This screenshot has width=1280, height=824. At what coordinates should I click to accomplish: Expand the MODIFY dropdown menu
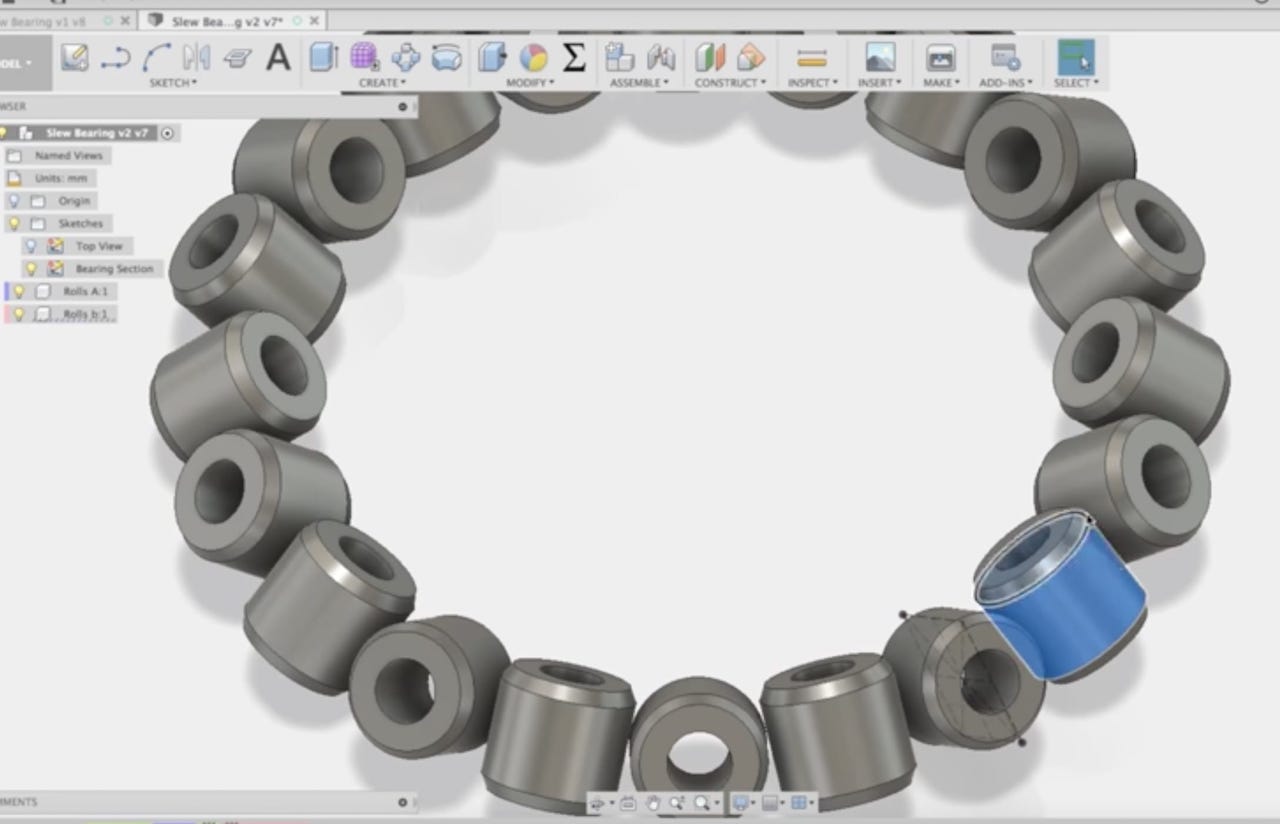click(x=529, y=83)
